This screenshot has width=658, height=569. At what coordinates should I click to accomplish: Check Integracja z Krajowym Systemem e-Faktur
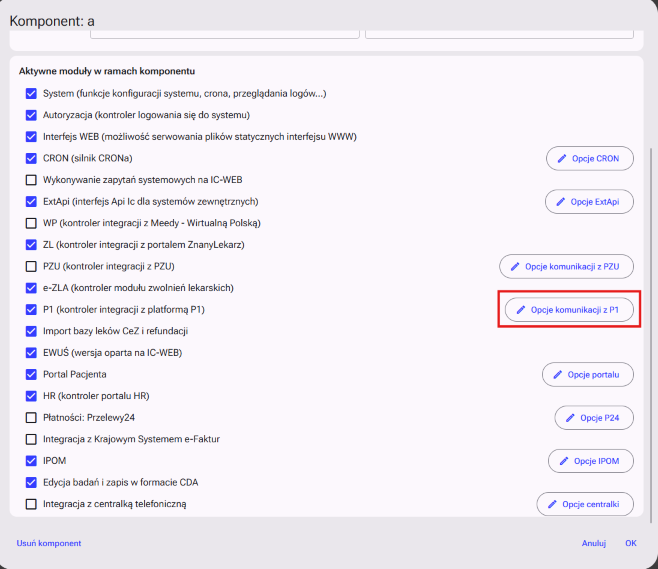tap(31, 439)
